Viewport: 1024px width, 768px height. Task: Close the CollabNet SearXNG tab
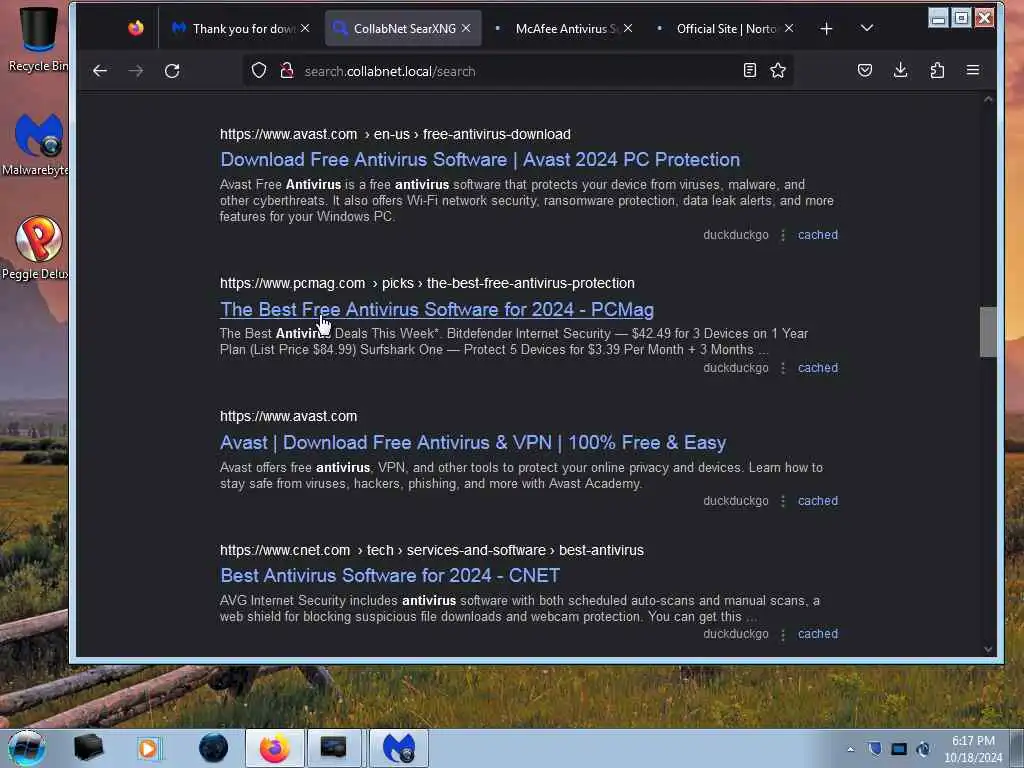(466, 29)
